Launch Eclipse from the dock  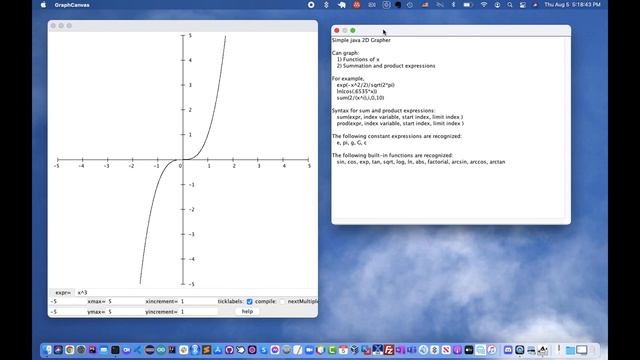(x=149, y=350)
